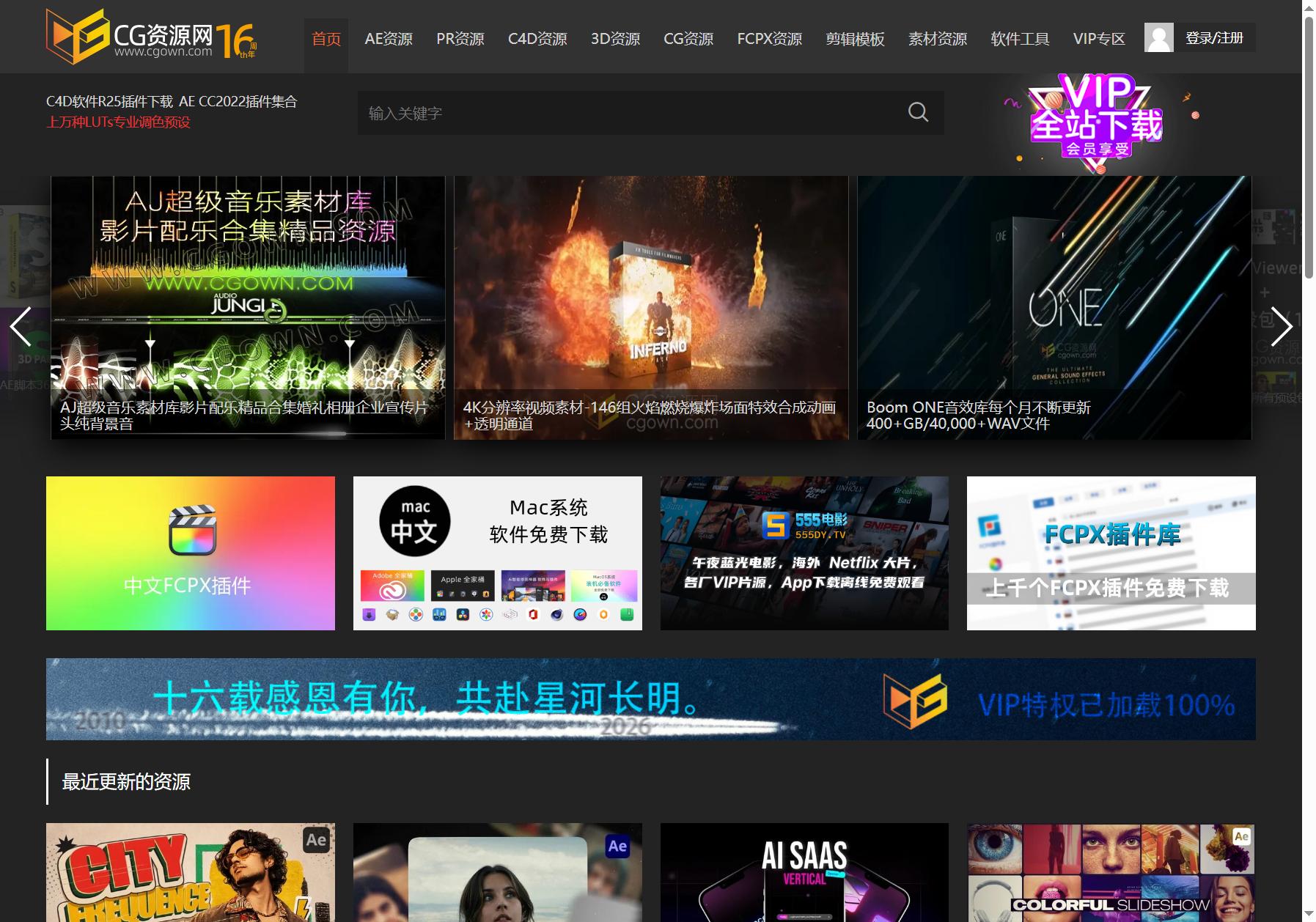
Task: Click the 登录/注册 button
Action: coord(1214,37)
